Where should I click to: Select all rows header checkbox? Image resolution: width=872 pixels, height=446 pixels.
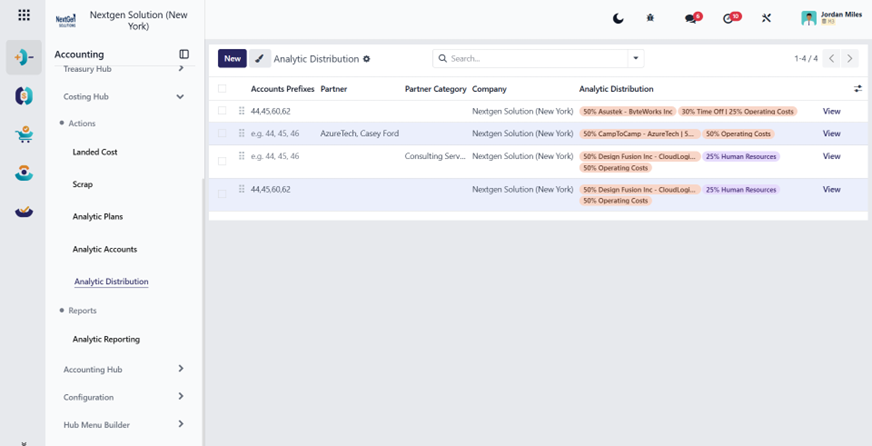[x=222, y=88]
